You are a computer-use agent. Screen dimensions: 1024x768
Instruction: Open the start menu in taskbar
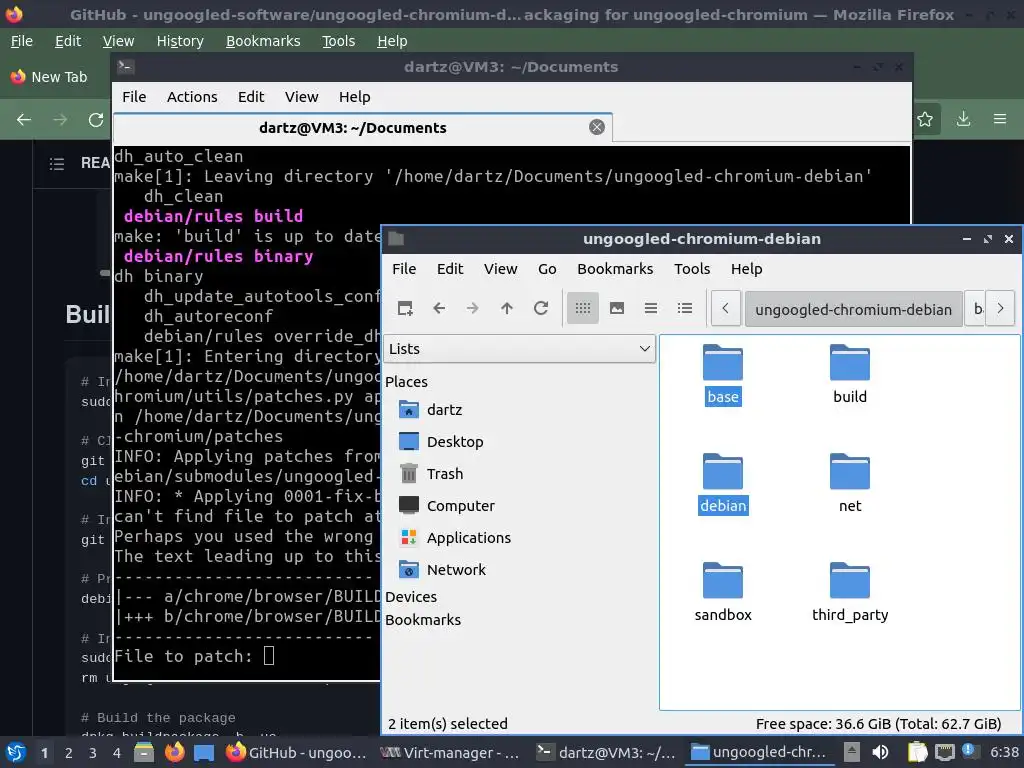click(16, 752)
